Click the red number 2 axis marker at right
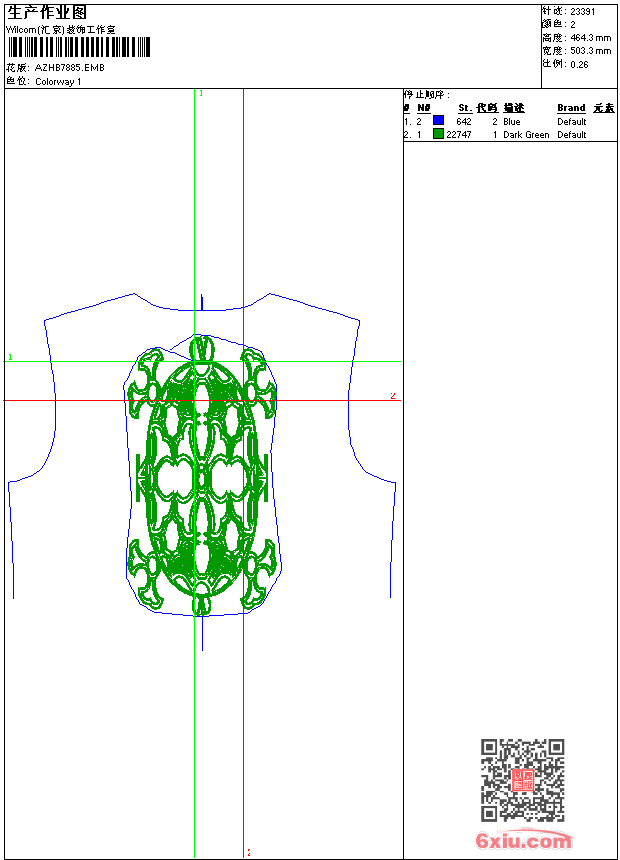The width and height of the screenshot is (620, 860). pyautogui.click(x=393, y=397)
